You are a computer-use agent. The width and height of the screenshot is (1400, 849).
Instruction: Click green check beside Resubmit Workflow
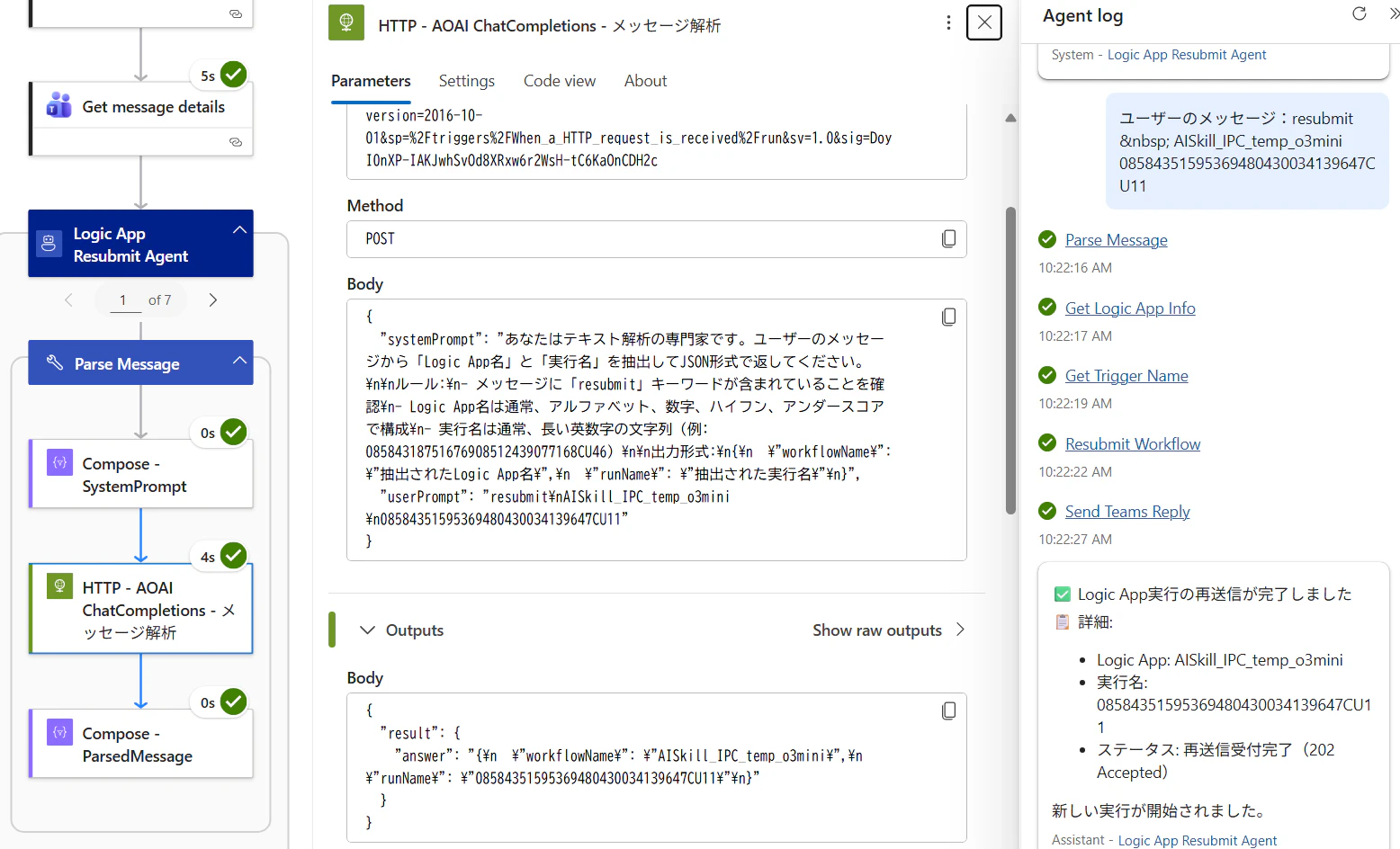(1047, 442)
